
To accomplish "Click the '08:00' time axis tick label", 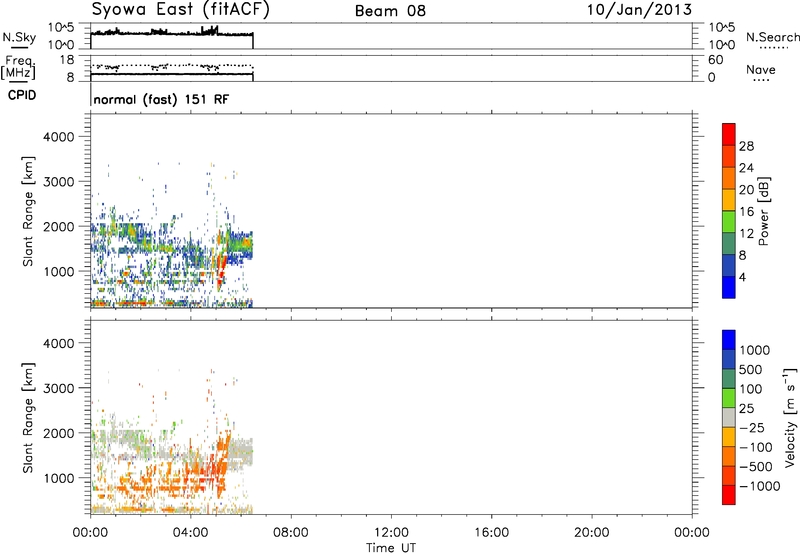I will [x=291, y=533].
